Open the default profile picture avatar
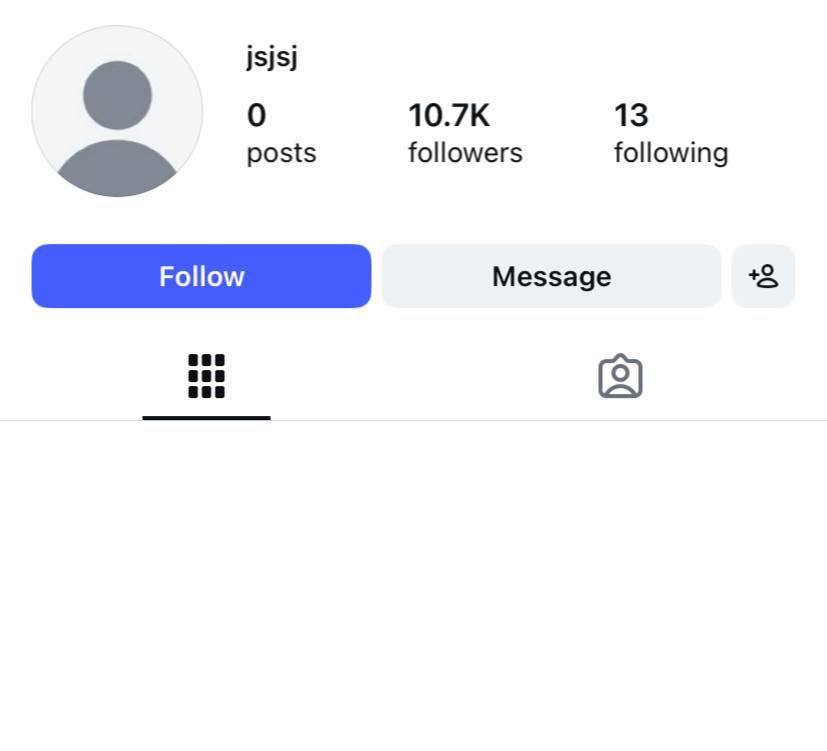 tap(117, 111)
